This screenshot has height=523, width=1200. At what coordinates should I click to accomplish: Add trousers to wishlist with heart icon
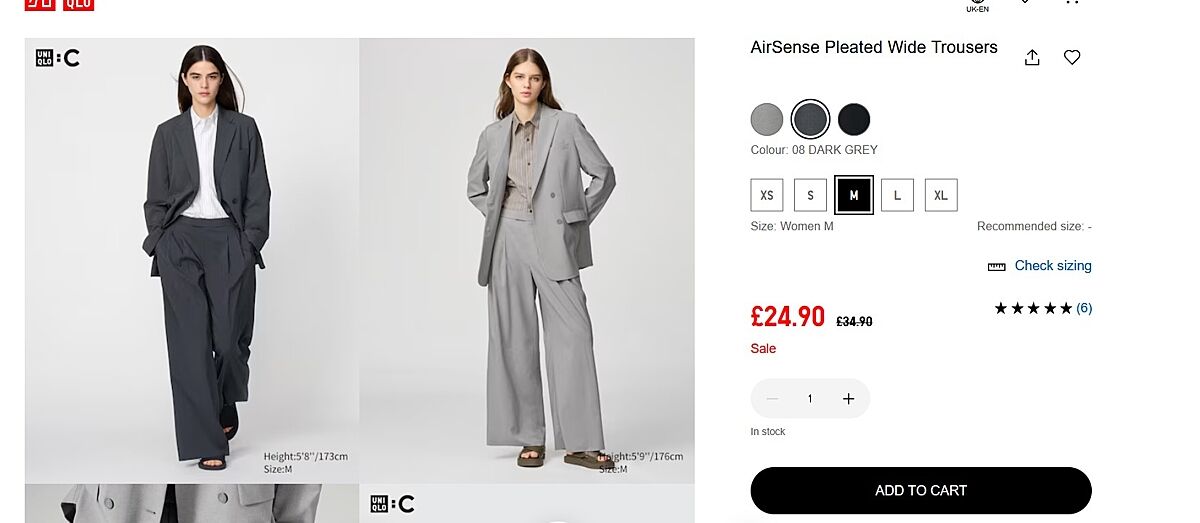pos(1072,58)
